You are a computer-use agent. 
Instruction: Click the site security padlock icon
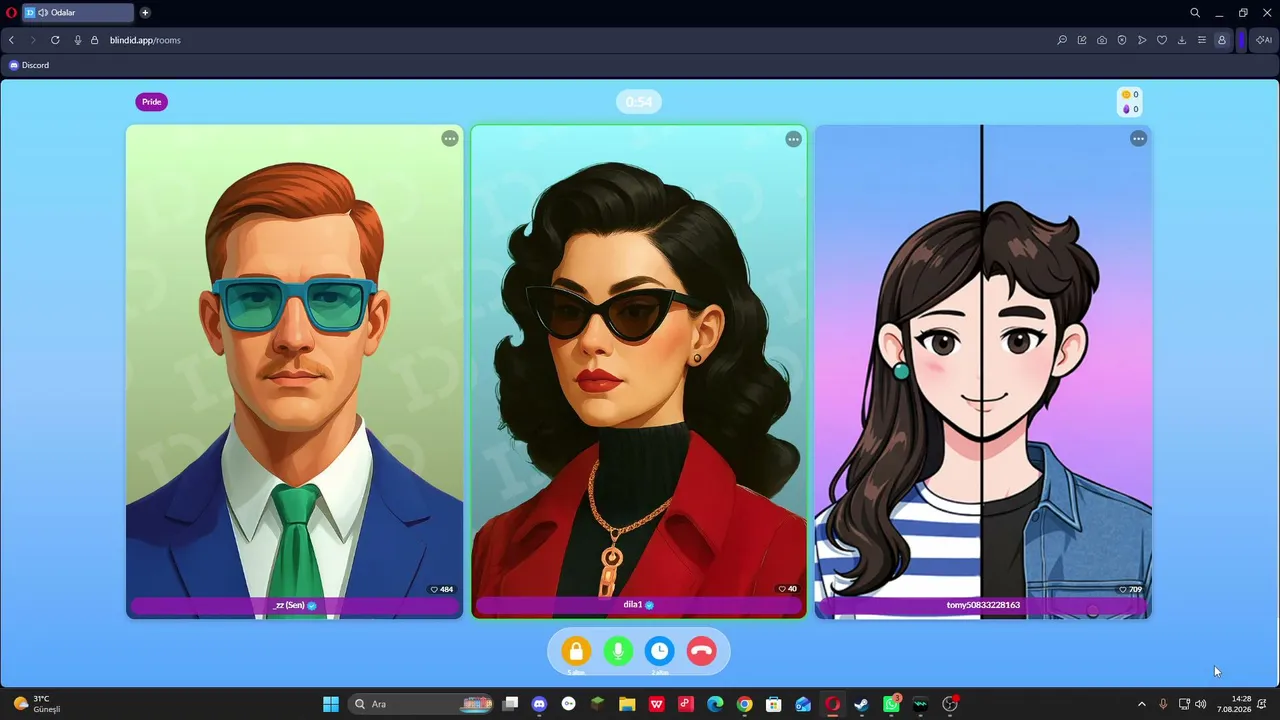[95, 40]
